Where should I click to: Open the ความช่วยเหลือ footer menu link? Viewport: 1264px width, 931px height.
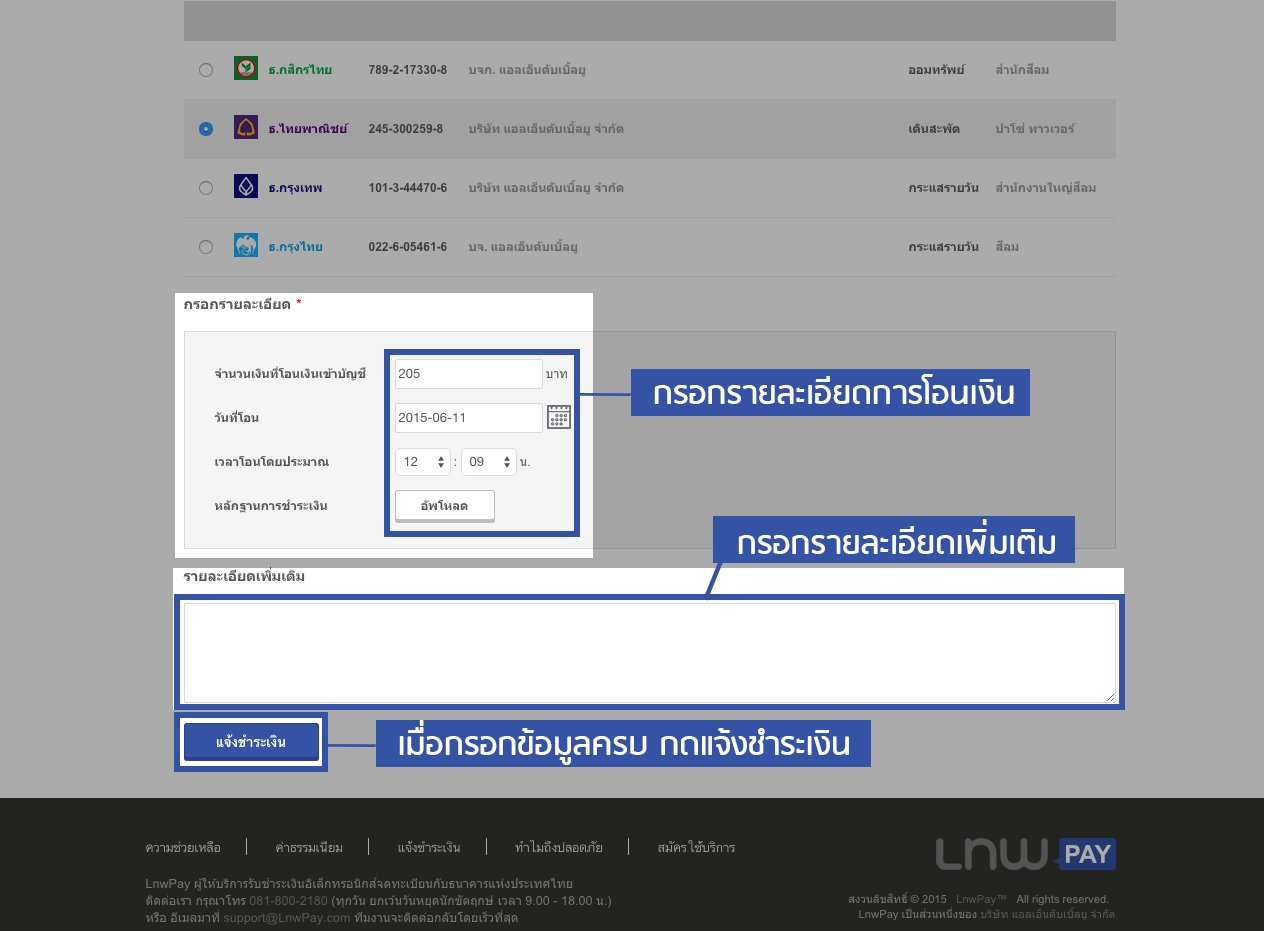(x=183, y=847)
